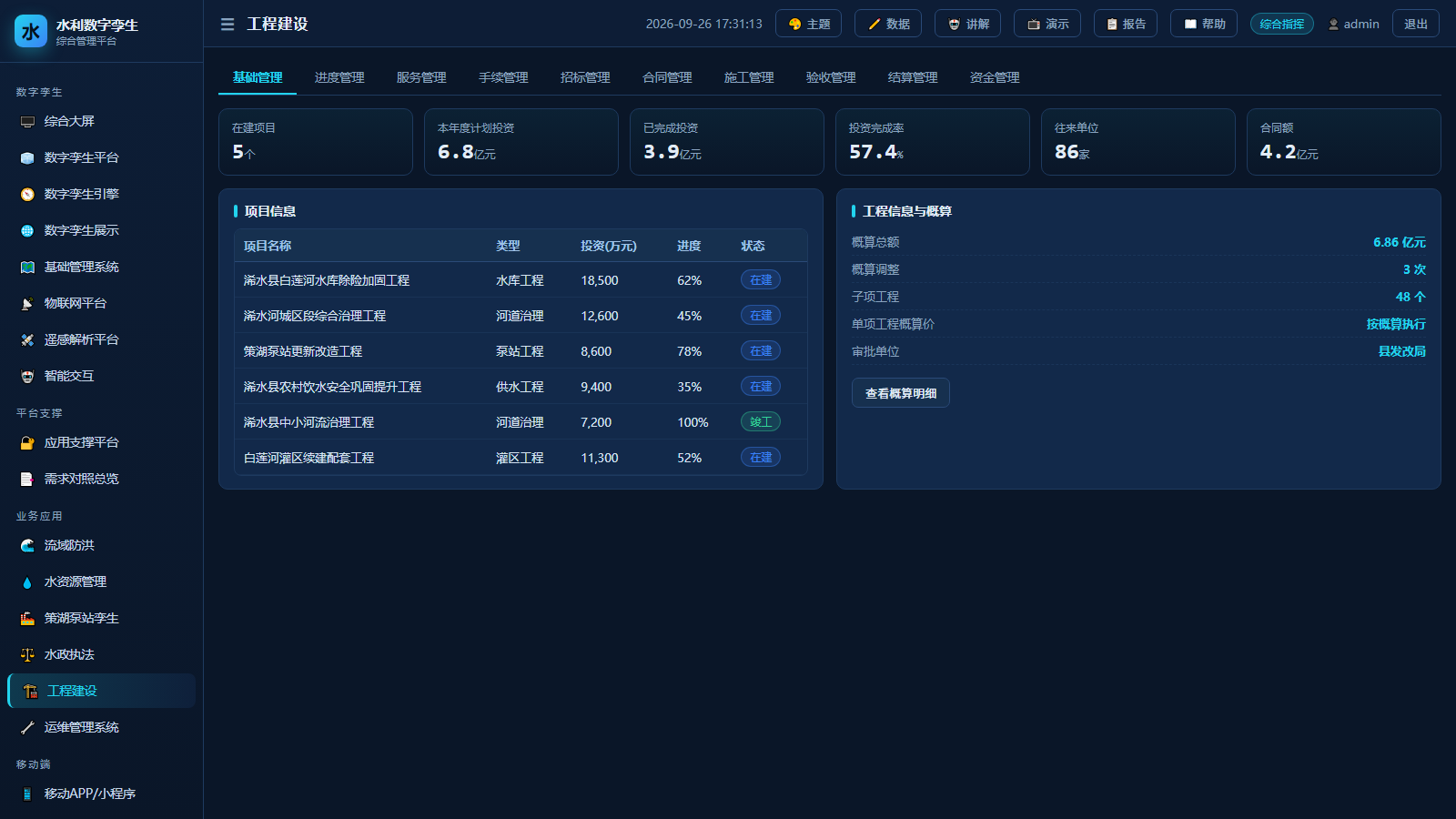The height and width of the screenshot is (819, 1456).
Task: Switch to the 资金管理 tab
Action: (x=995, y=77)
